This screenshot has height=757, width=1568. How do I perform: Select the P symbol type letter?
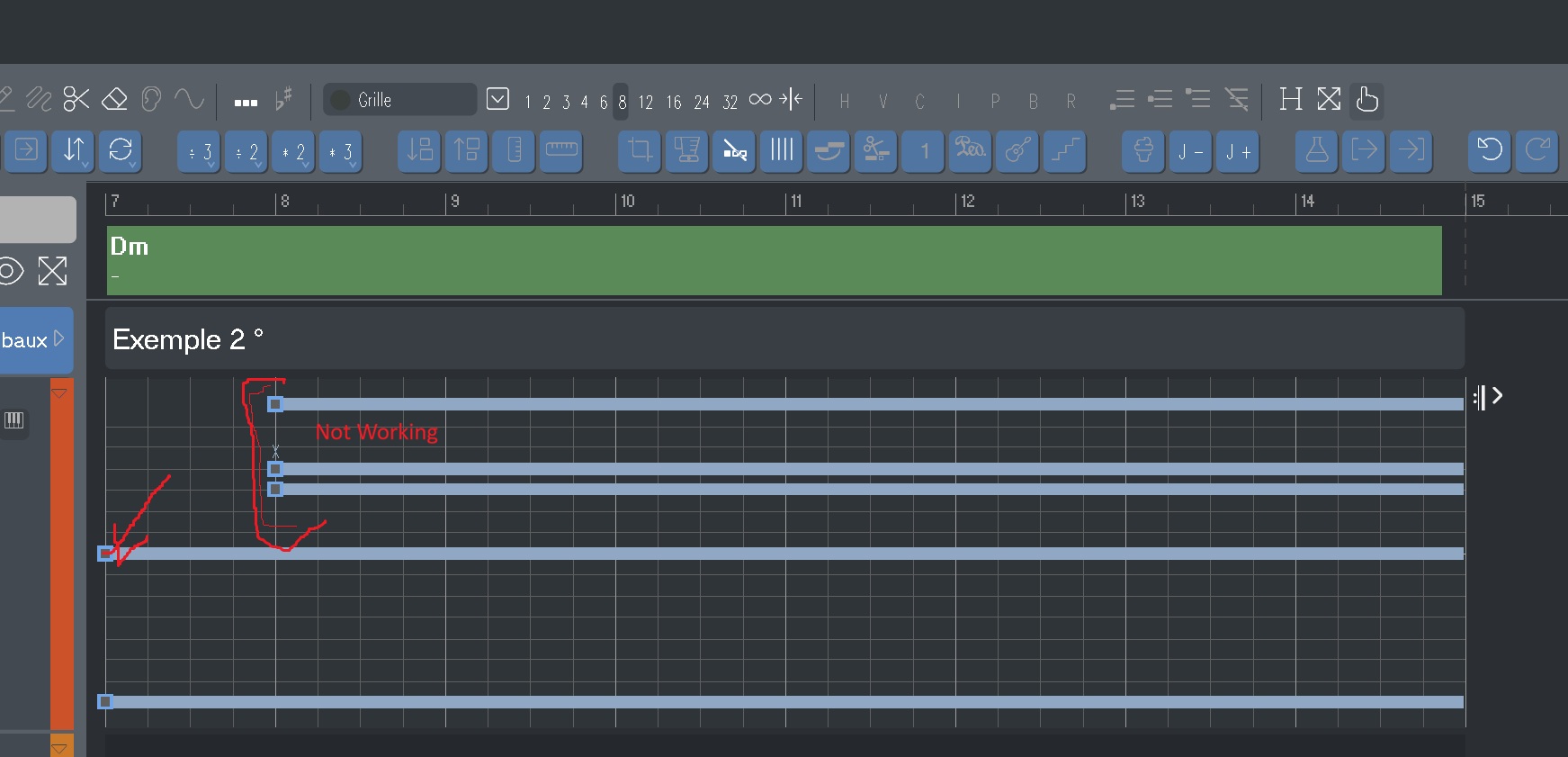(x=995, y=102)
